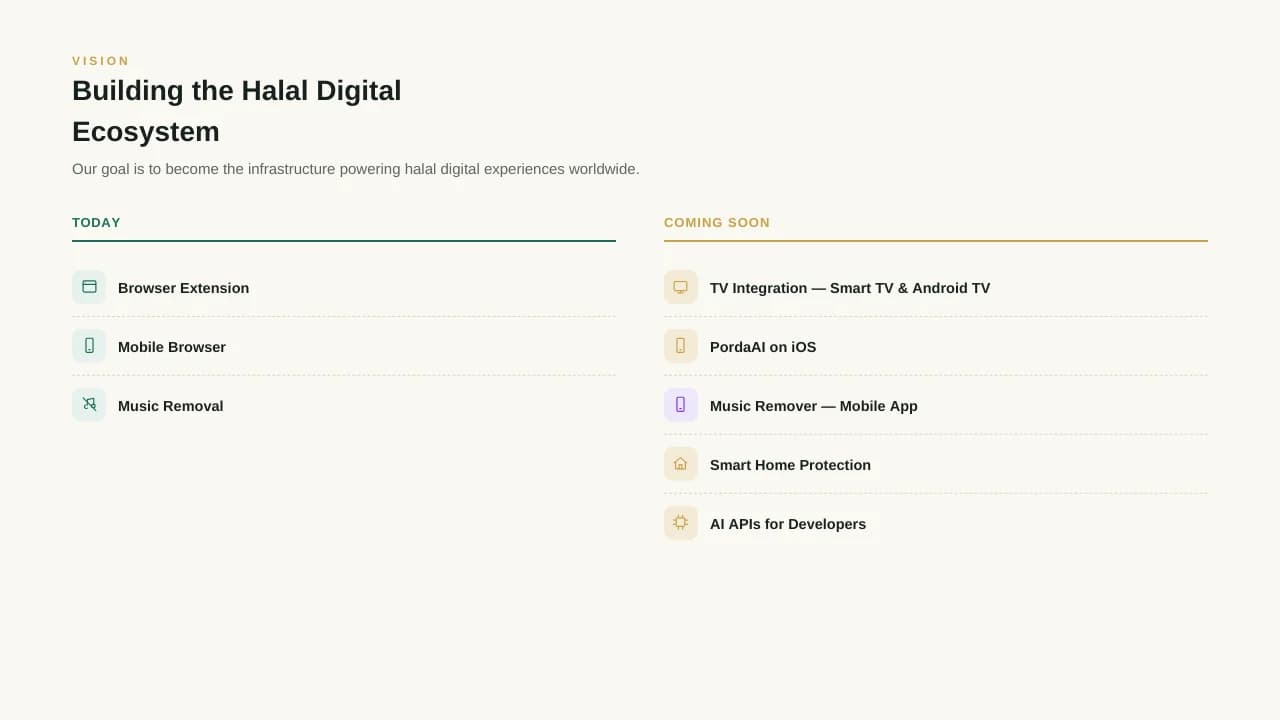Viewport: 1280px width, 720px height.
Task: Click the VISION section label
Action: 101,61
